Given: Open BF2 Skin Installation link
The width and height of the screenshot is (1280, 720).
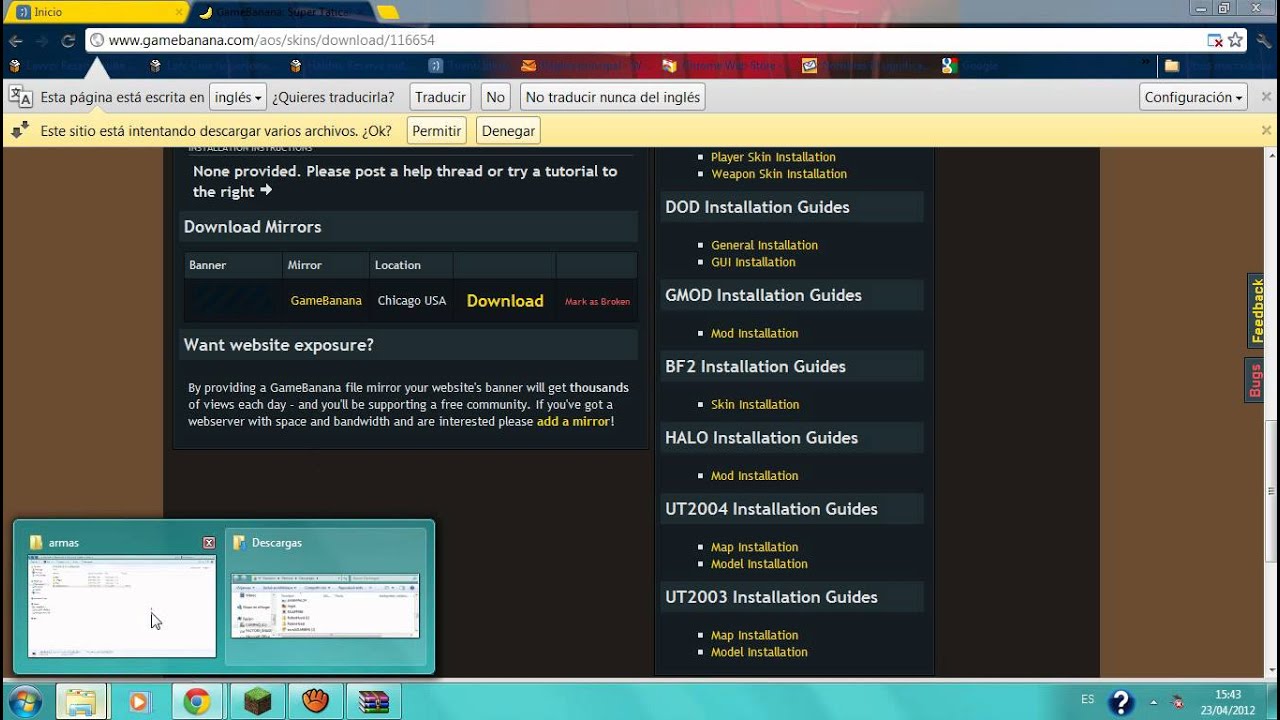Looking at the screenshot, I should point(755,404).
